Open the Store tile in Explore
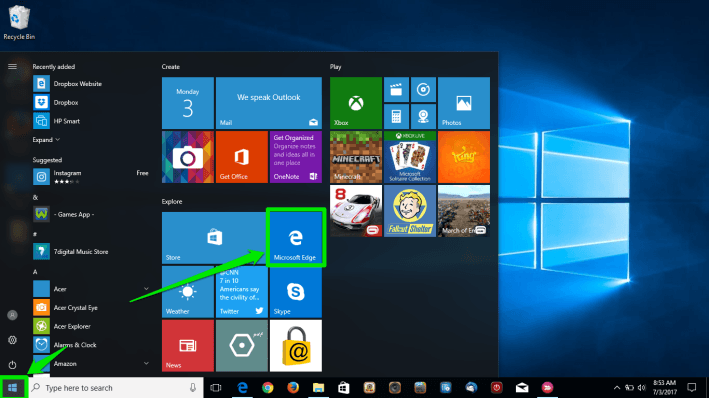 (214, 237)
